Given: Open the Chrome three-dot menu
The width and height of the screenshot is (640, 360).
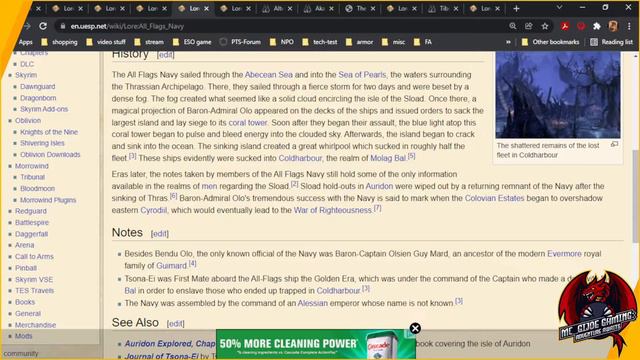Looking at the screenshot, I should [x=629, y=26].
